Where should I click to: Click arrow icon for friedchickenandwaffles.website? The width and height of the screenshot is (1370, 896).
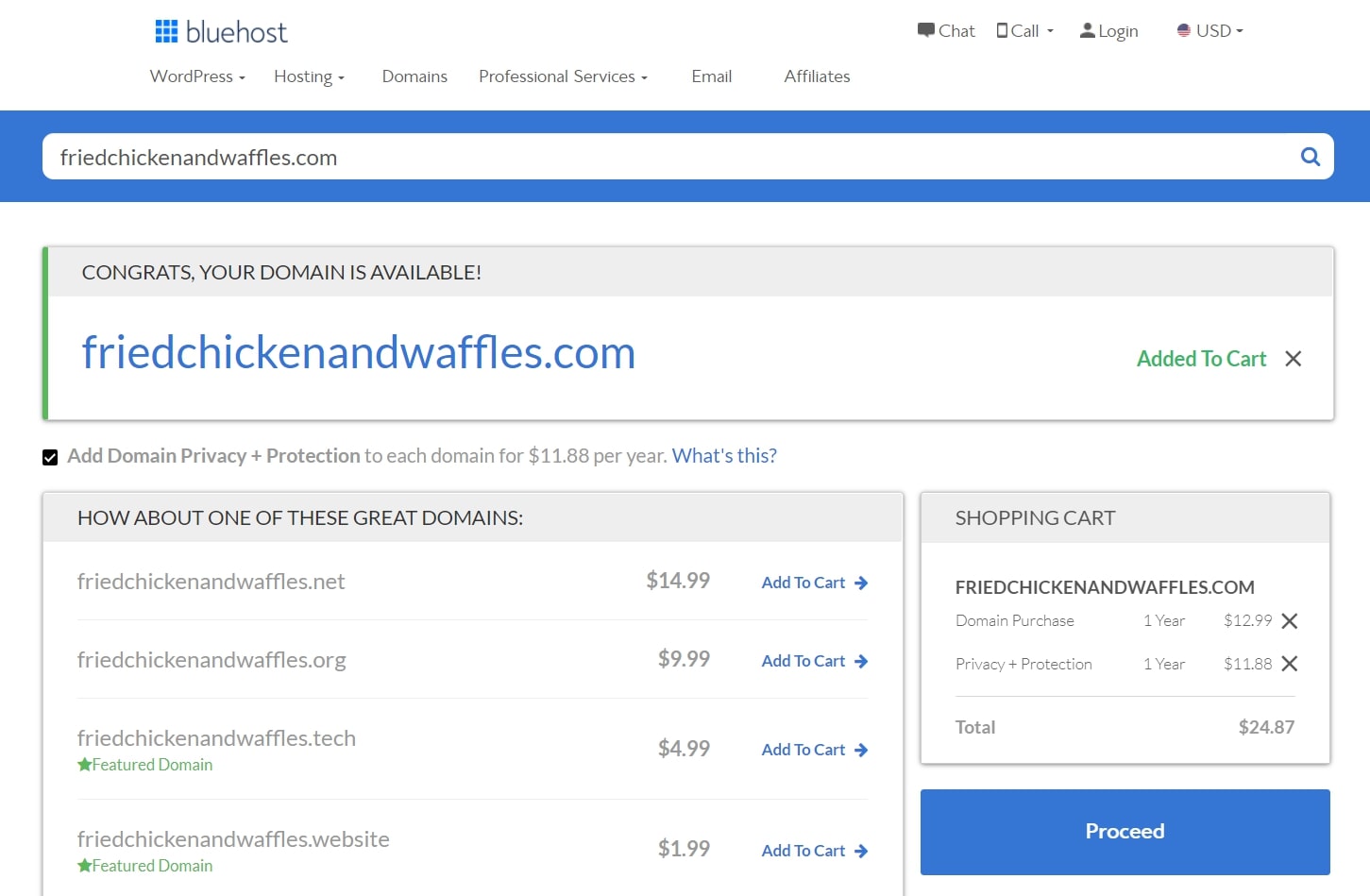[861, 852]
